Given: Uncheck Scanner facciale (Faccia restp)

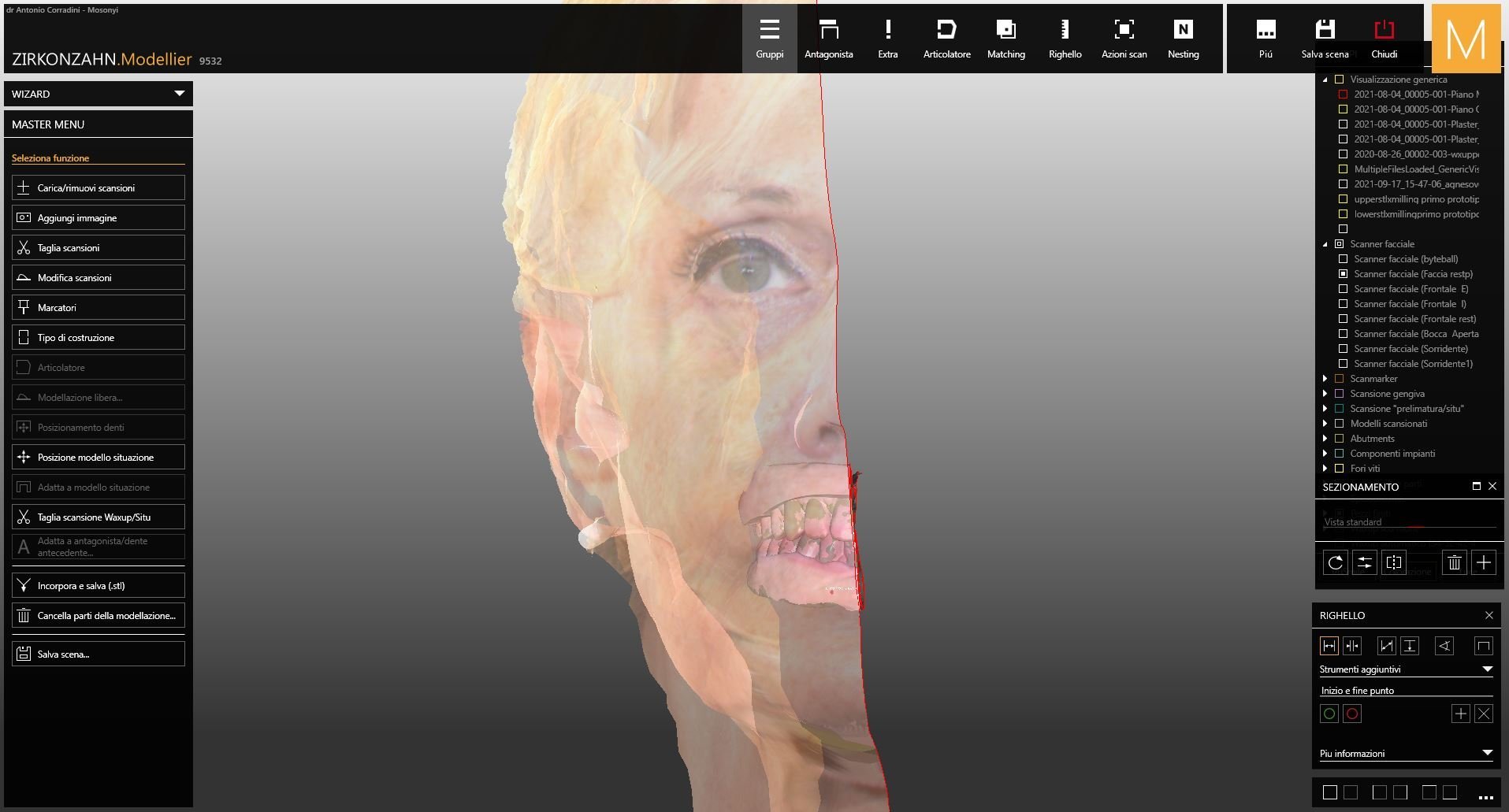Looking at the screenshot, I should [x=1343, y=274].
